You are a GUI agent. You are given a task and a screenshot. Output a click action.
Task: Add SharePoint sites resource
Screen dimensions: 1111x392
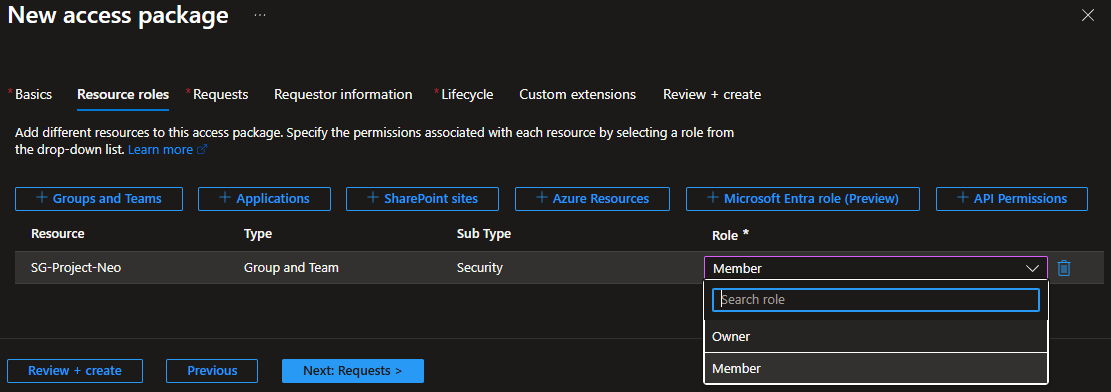click(422, 198)
